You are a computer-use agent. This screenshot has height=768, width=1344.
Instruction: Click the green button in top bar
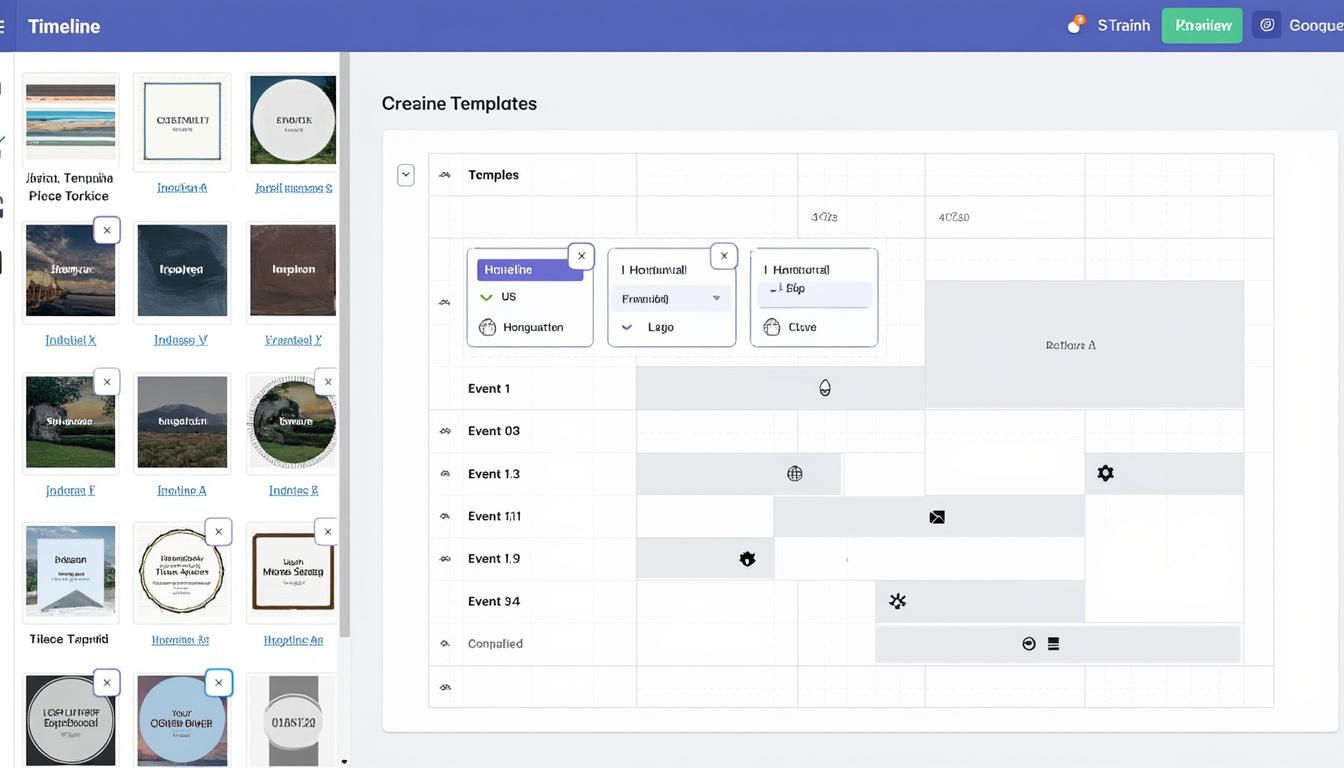(1202, 26)
